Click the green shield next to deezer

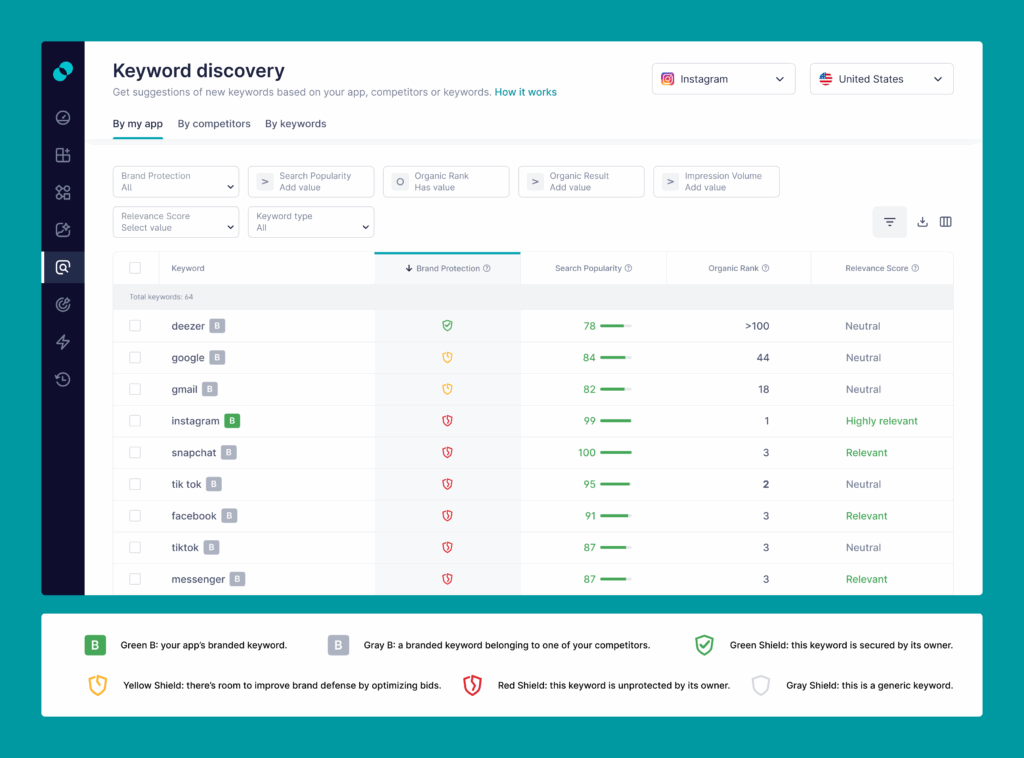(447, 325)
